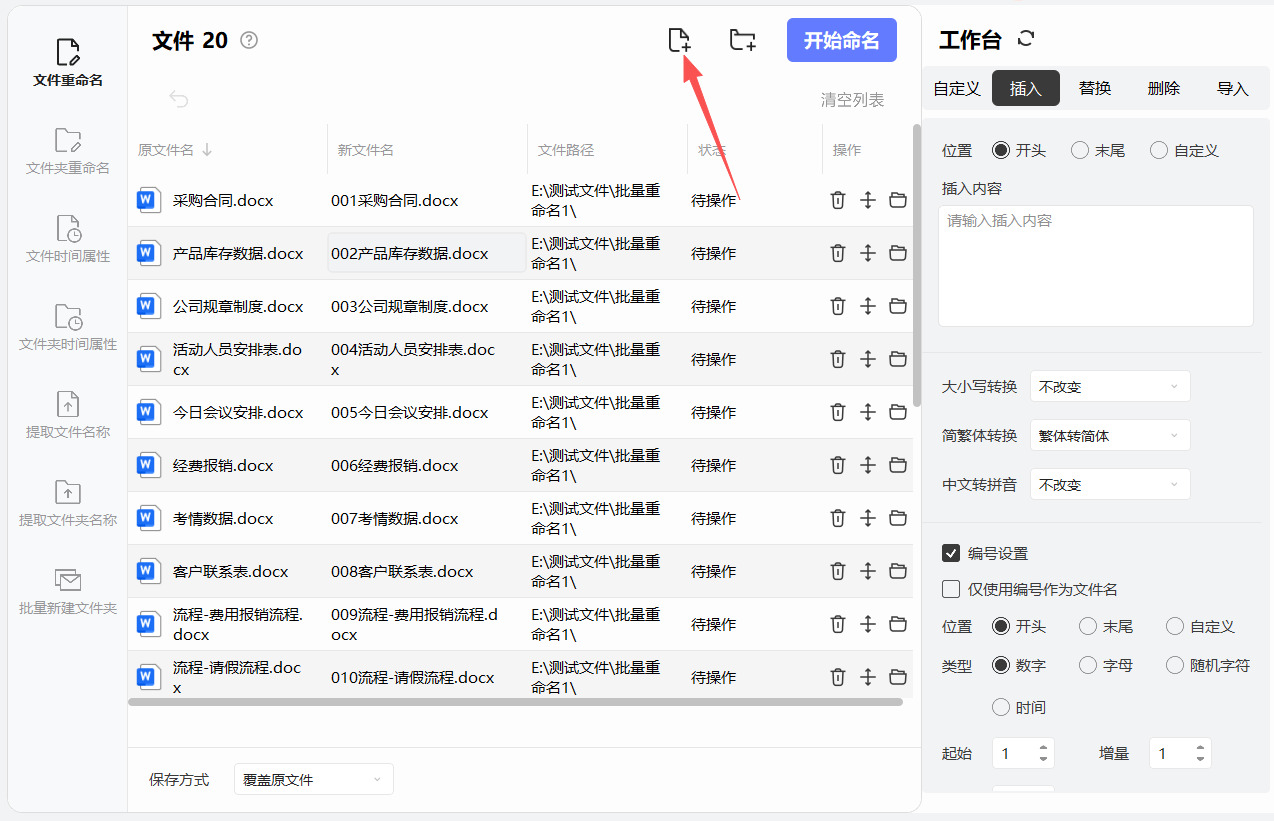Select 数字 numbering type
The width and height of the screenshot is (1274, 821).
(1000, 665)
